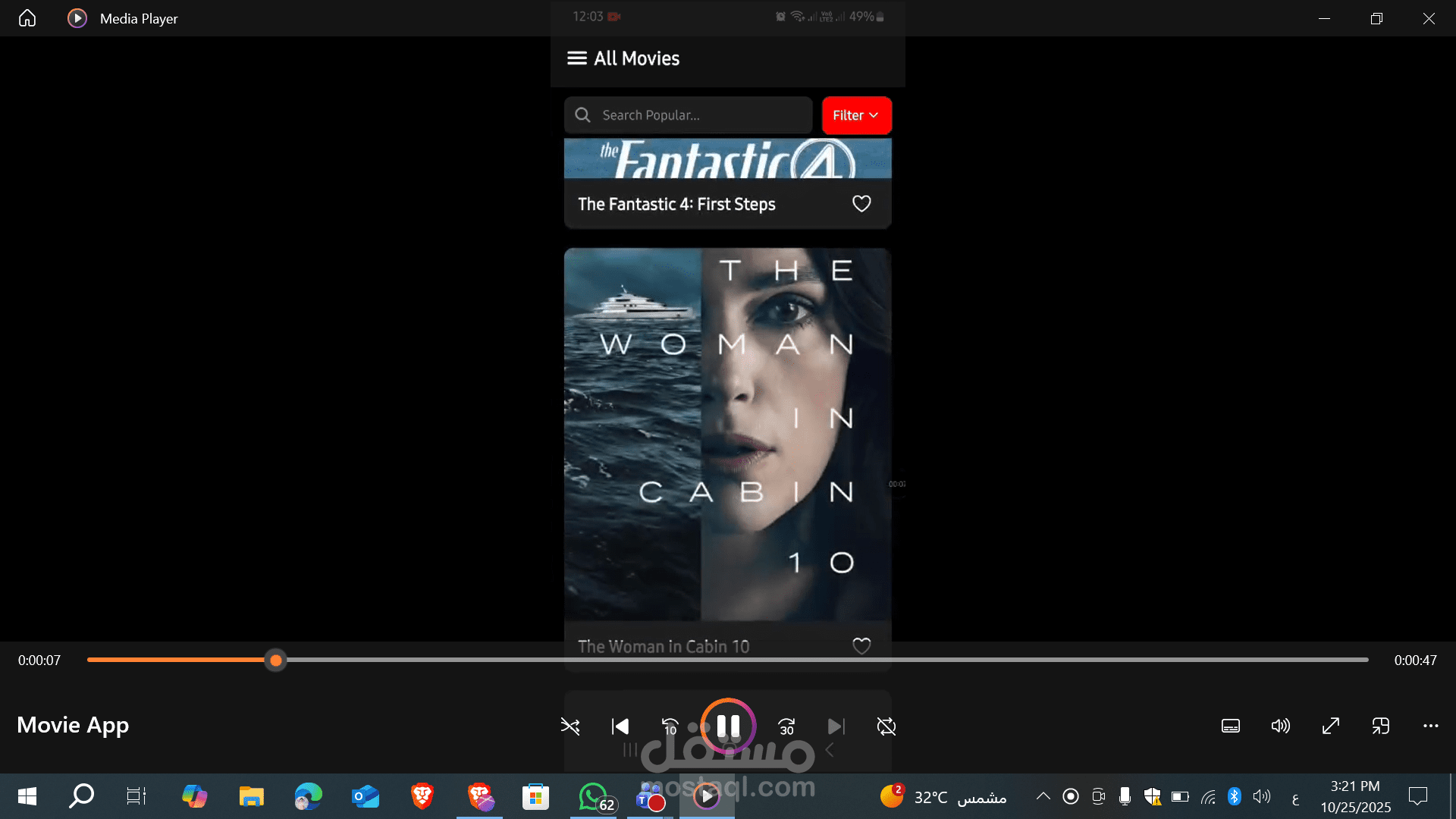Go to next track
The width and height of the screenshot is (1456, 819).
click(836, 726)
